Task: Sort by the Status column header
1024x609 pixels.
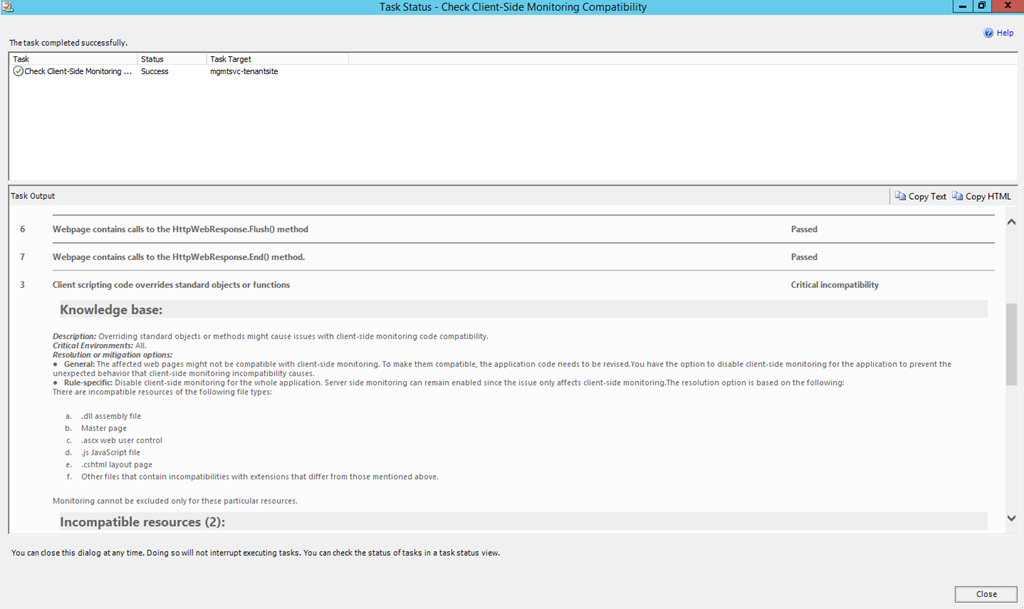Action: [x=171, y=59]
